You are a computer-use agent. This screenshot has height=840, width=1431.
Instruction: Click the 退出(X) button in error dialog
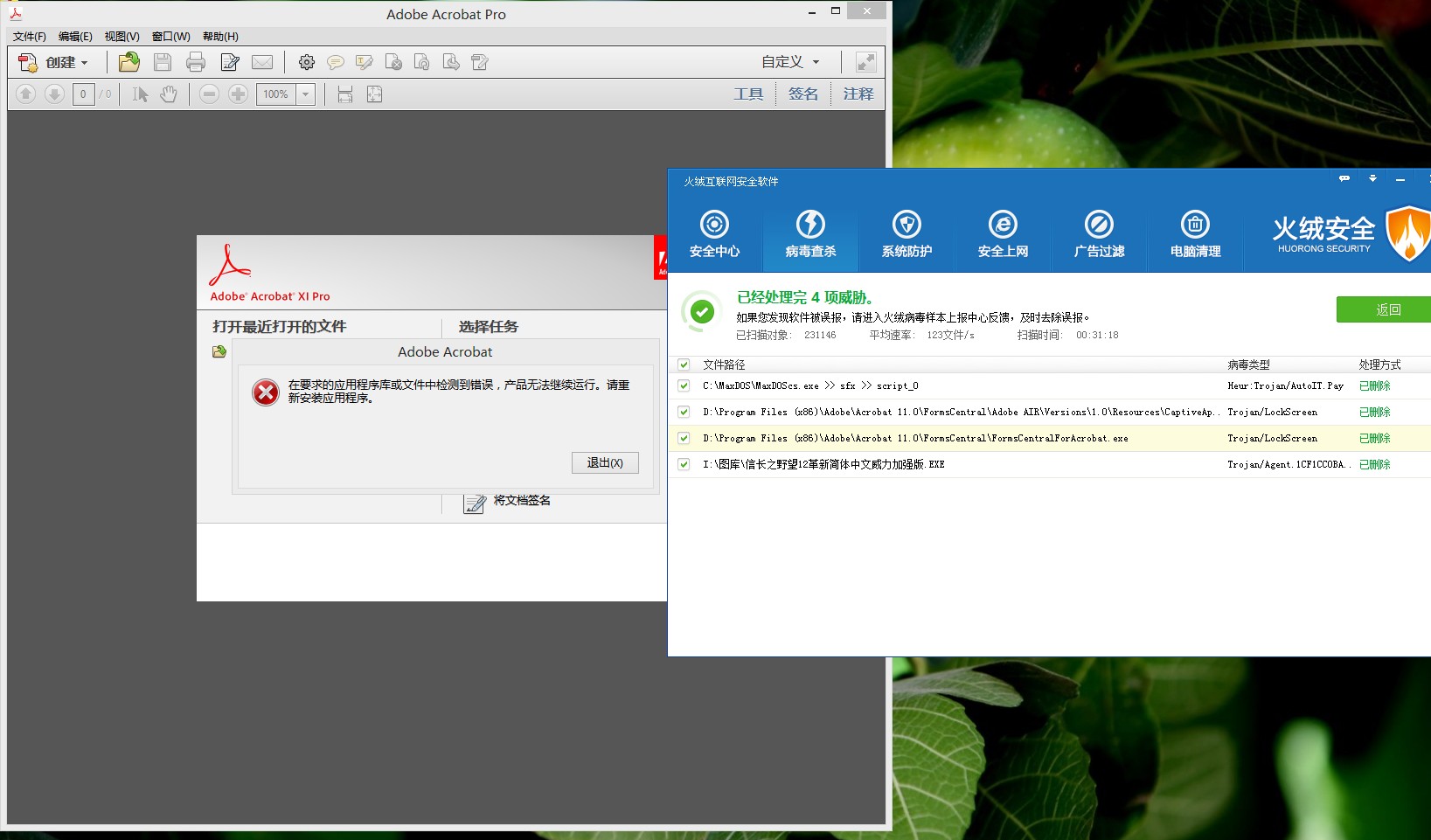pos(605,462)
